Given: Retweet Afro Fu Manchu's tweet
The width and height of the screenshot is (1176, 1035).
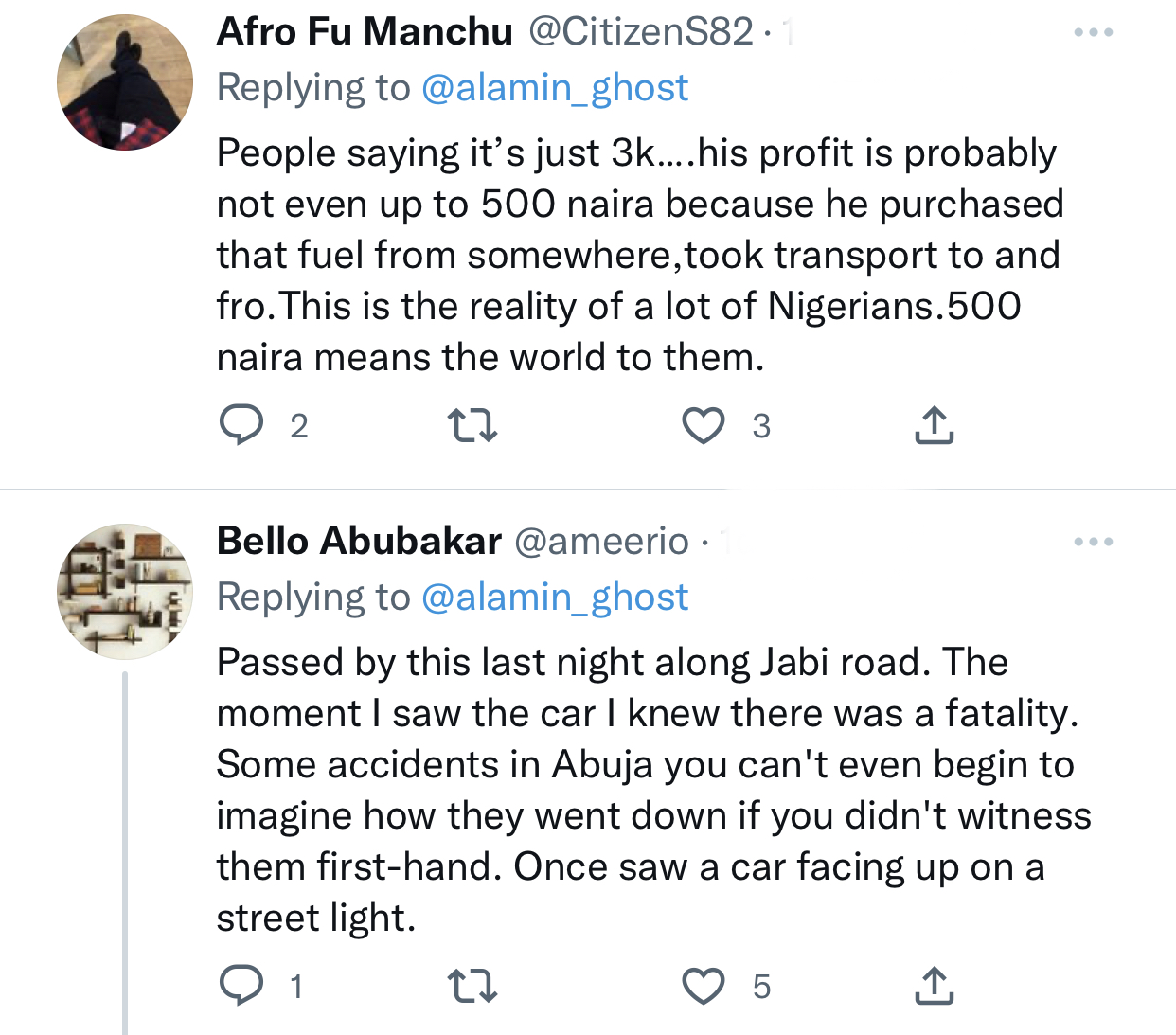Looking at the screenshot, I should tap(472, 425).
